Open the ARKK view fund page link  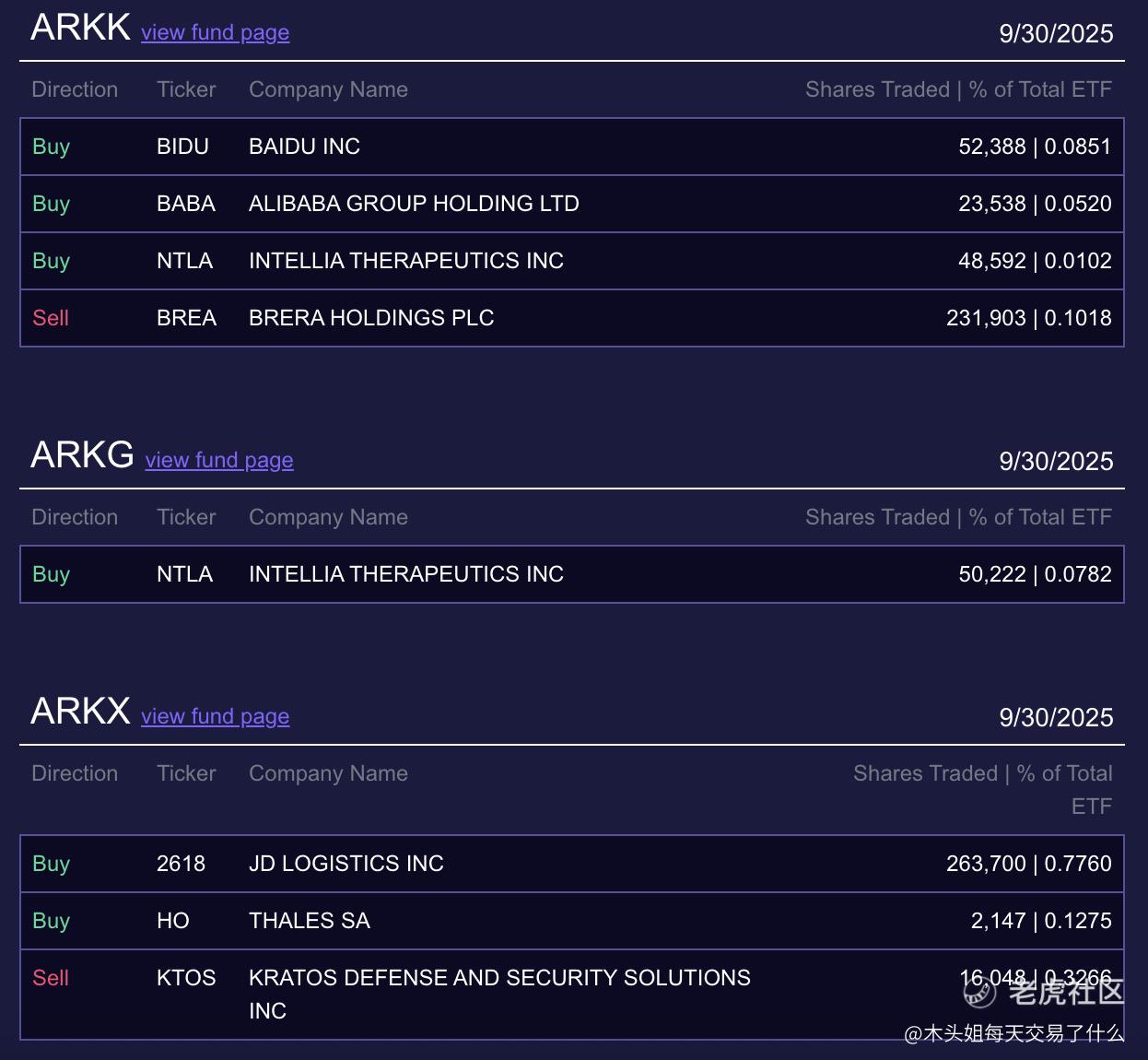(x=215, y=33)
